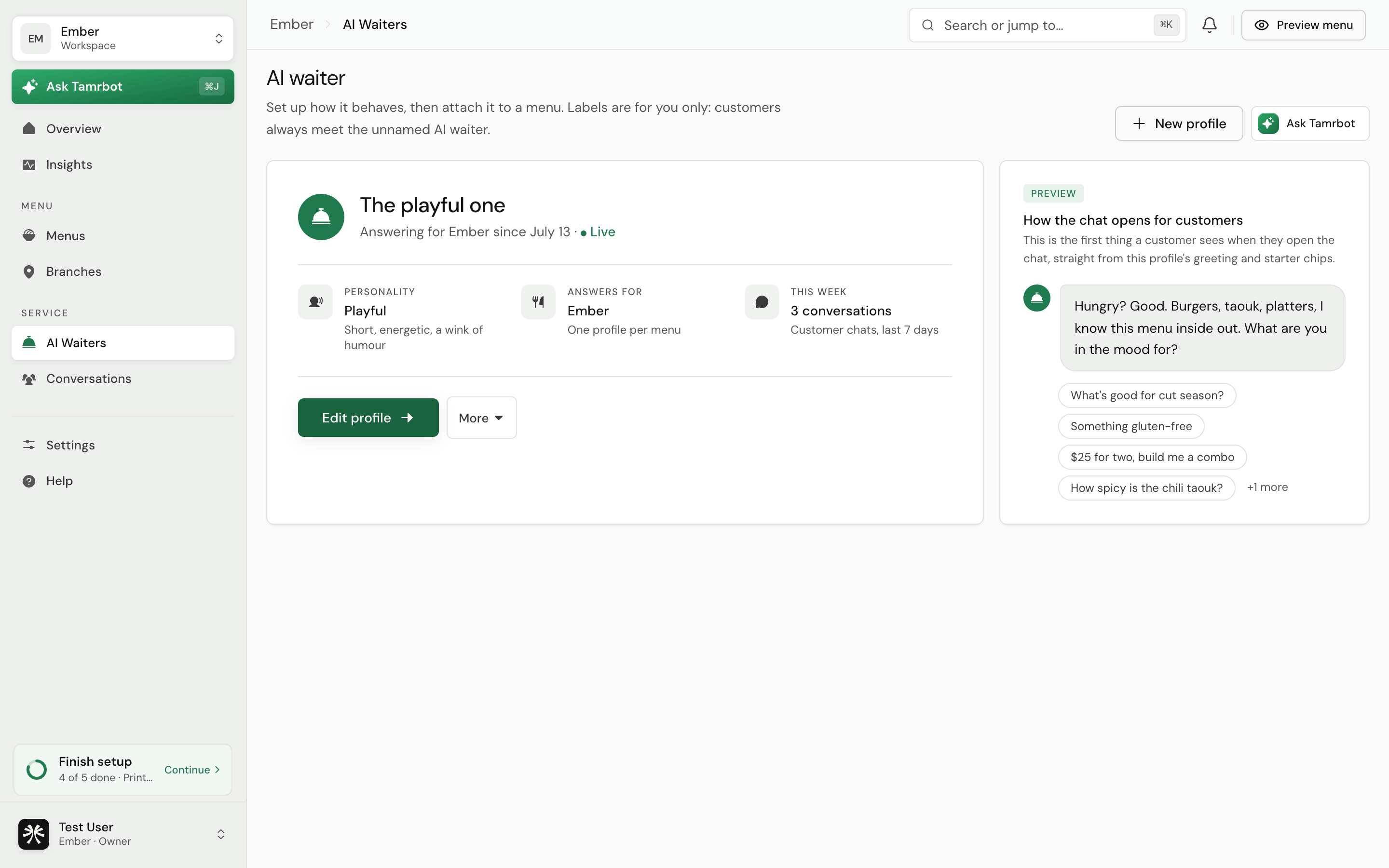This screenshot has width=1389, height=868.
Task: Click the plus icon in New profile
Action: pyautogui.click(x=1139, y=123)
